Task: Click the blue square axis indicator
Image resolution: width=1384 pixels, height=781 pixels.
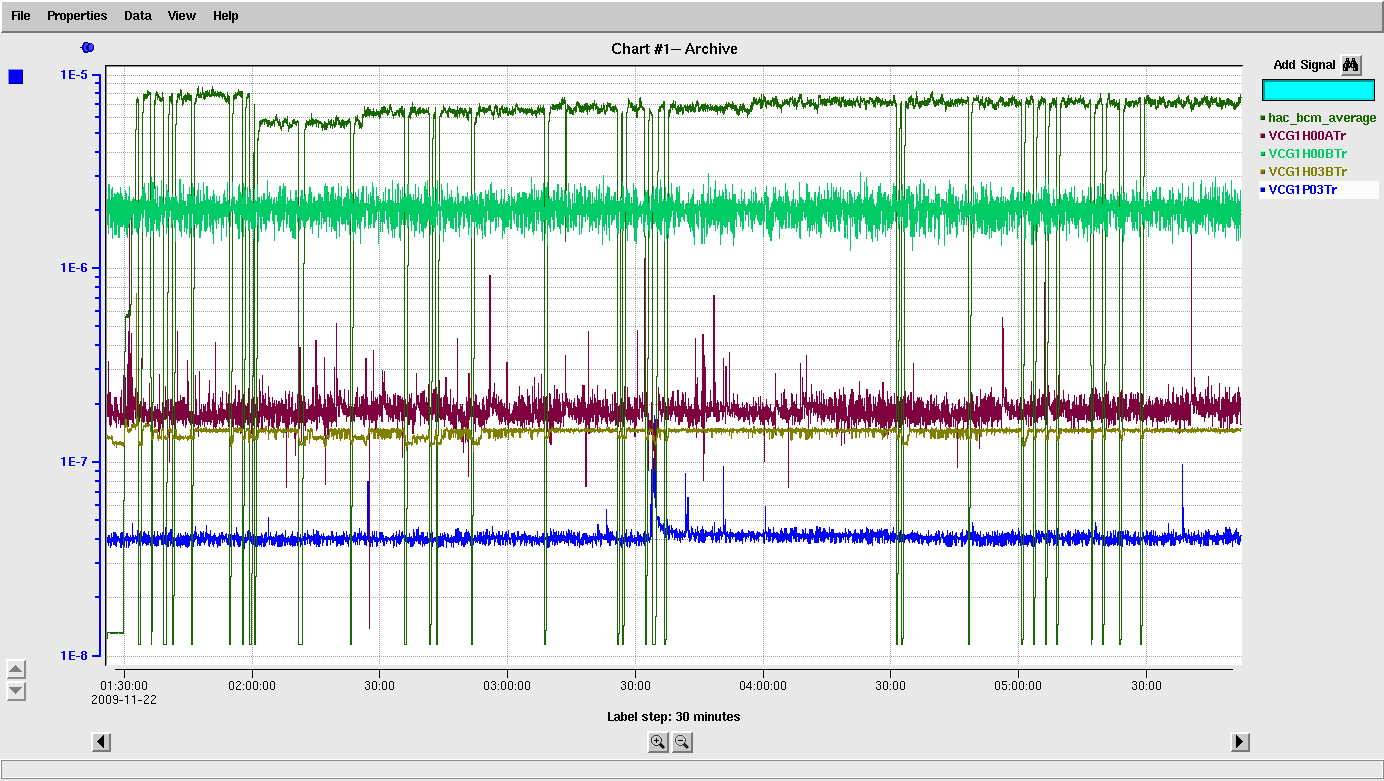Action: [x=16, y=77]
